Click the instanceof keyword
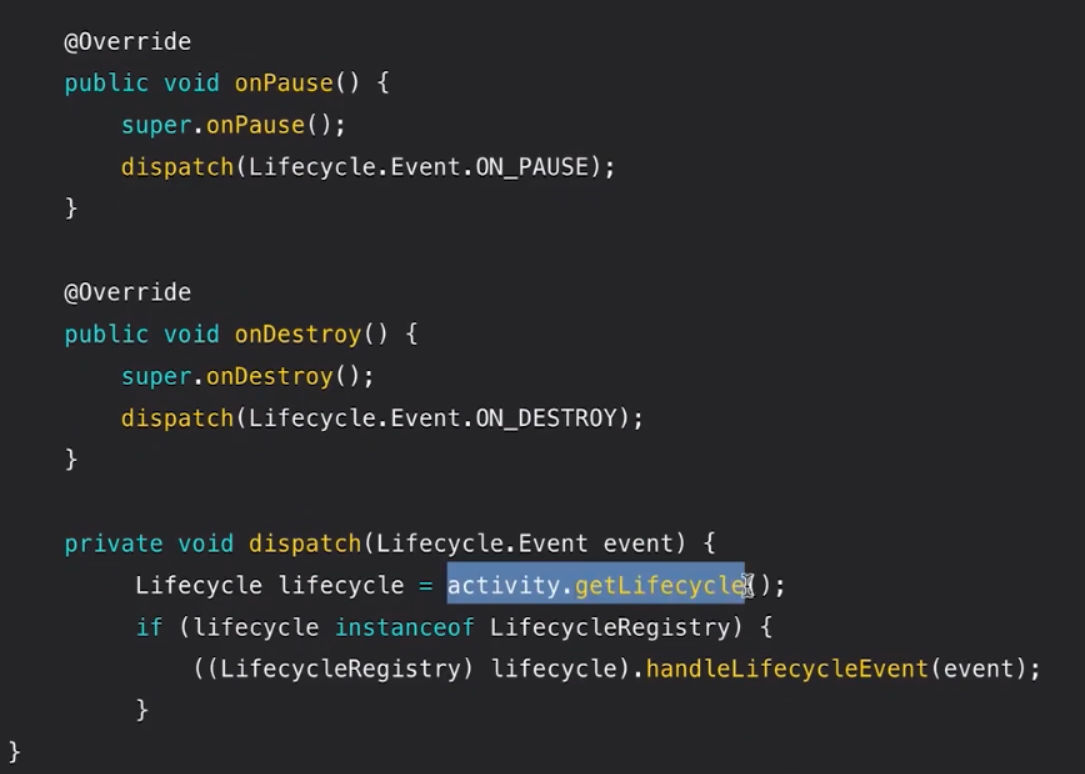 point(405,628)
